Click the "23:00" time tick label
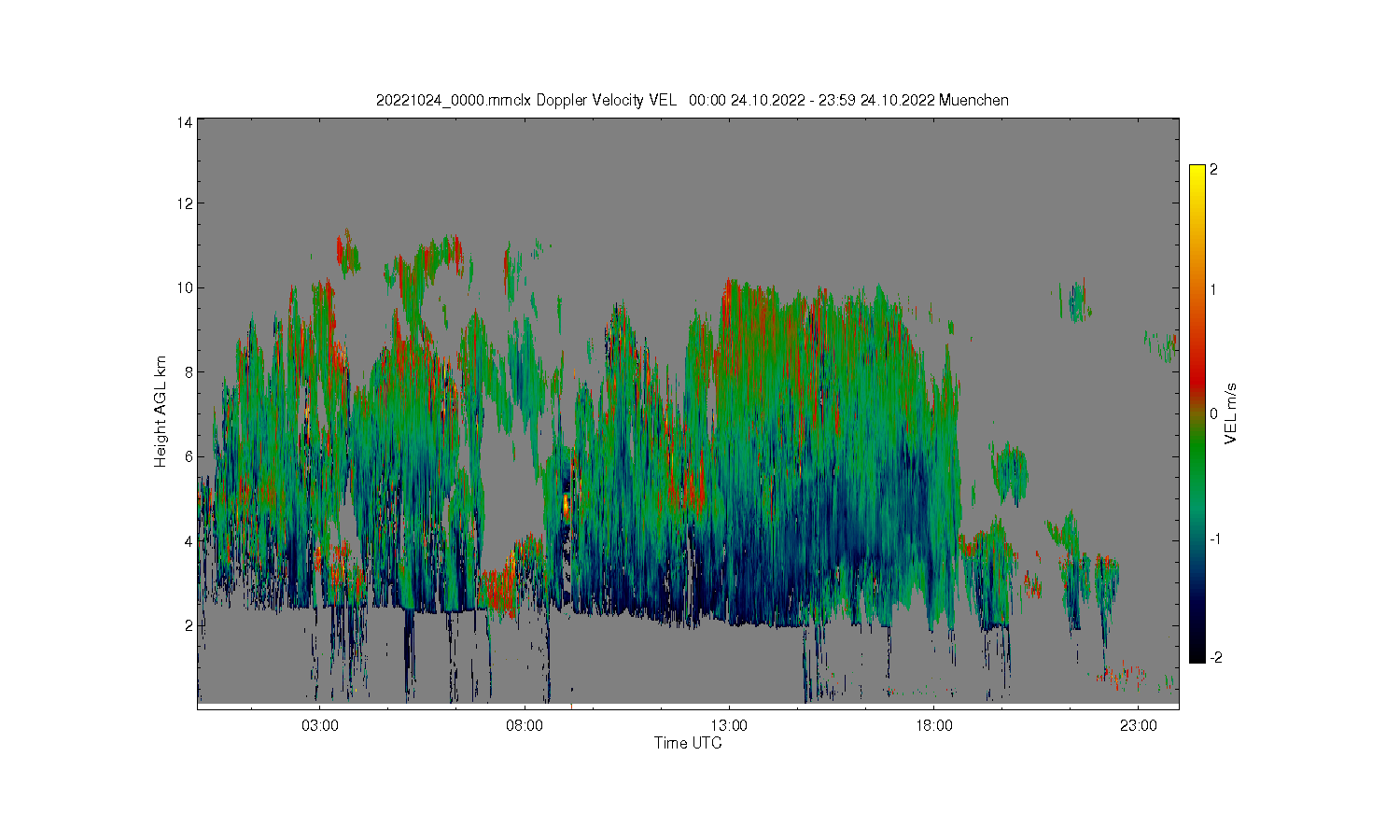 point(1138,725)
